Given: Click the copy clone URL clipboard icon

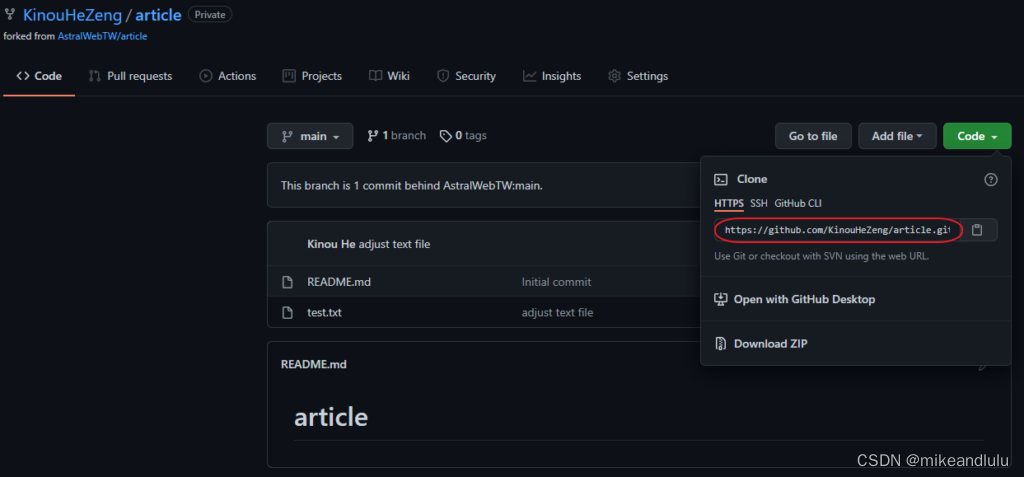Looking at the screenshot, I should click(x=976, y=230).
